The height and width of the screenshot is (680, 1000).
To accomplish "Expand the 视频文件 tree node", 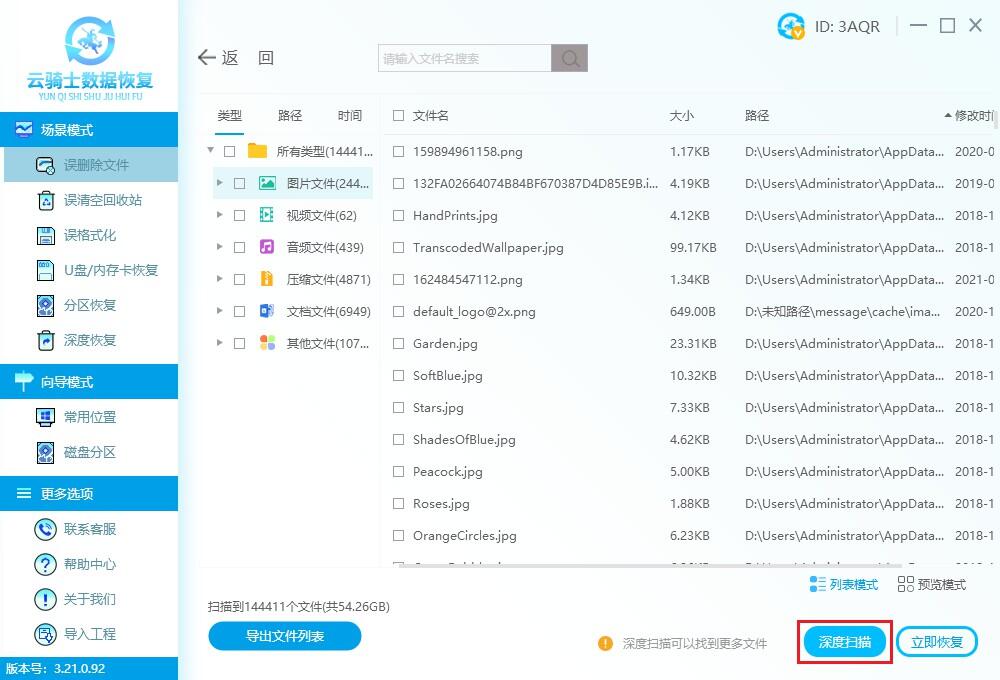I will (x=219, y=215).
